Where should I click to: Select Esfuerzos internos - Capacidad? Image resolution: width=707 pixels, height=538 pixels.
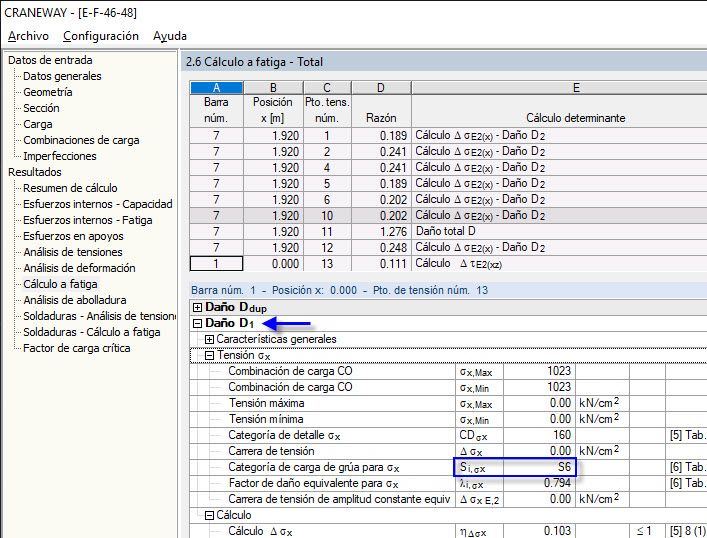98,204
